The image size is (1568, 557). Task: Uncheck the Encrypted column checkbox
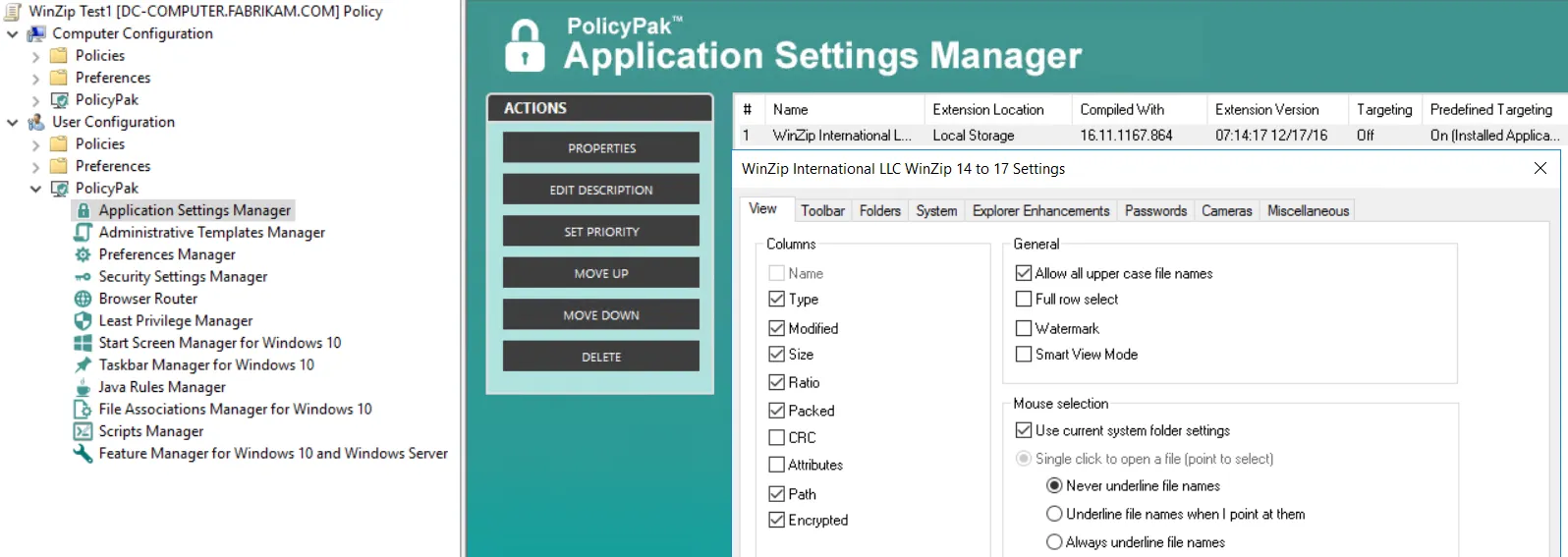[777, 520]
